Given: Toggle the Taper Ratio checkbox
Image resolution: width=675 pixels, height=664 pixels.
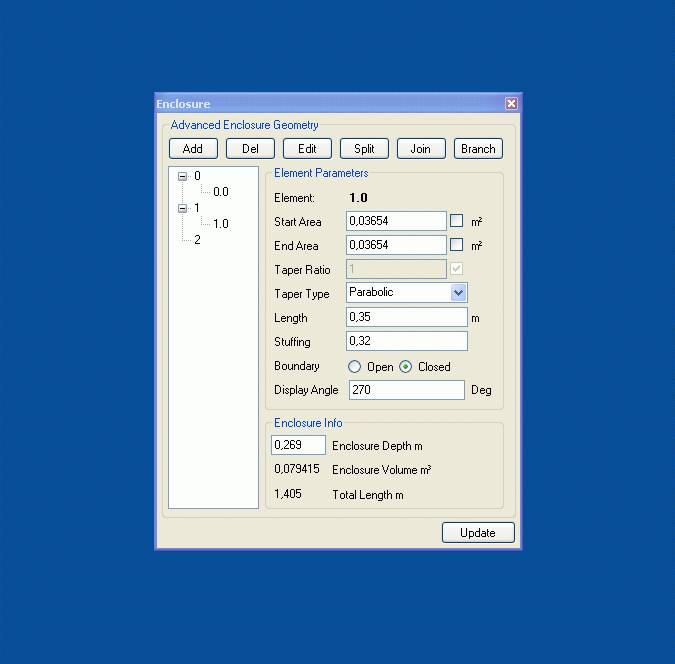Looking at the screenshot, I should [x=456, y=269].
